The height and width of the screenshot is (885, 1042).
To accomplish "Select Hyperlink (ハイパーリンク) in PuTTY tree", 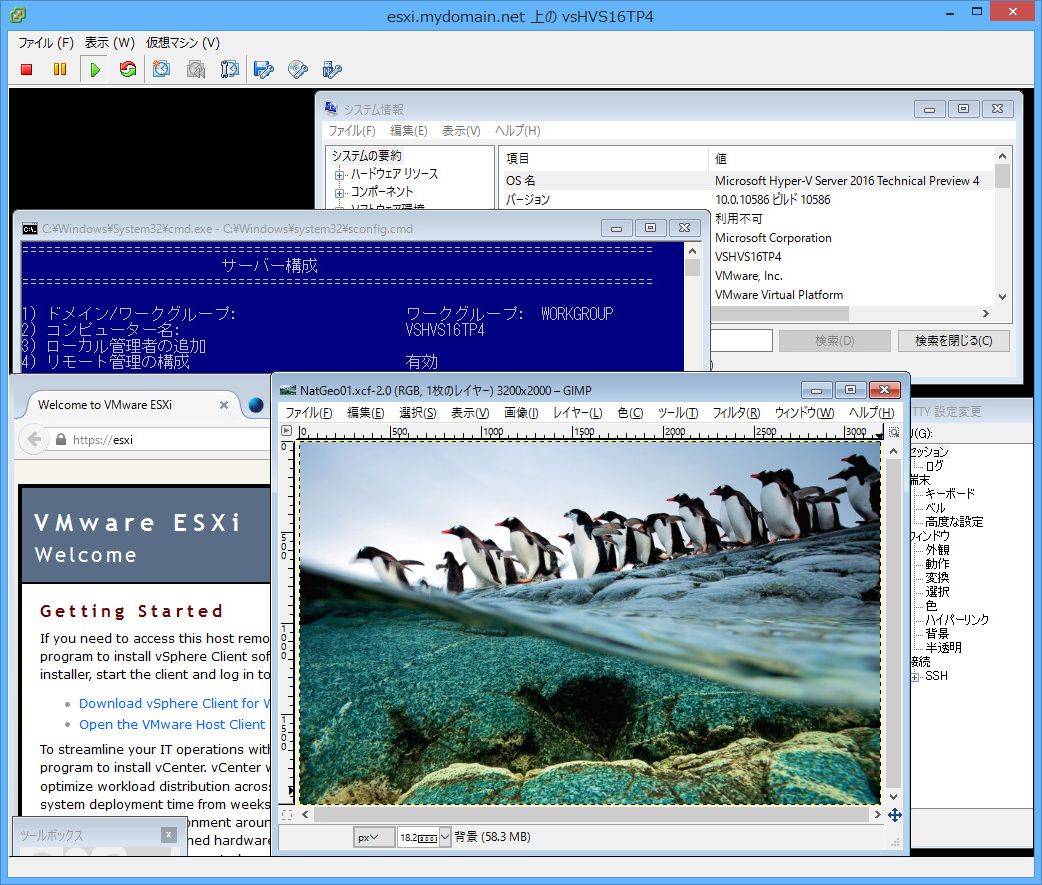I will pyautogui.click(x=957, y=620).
